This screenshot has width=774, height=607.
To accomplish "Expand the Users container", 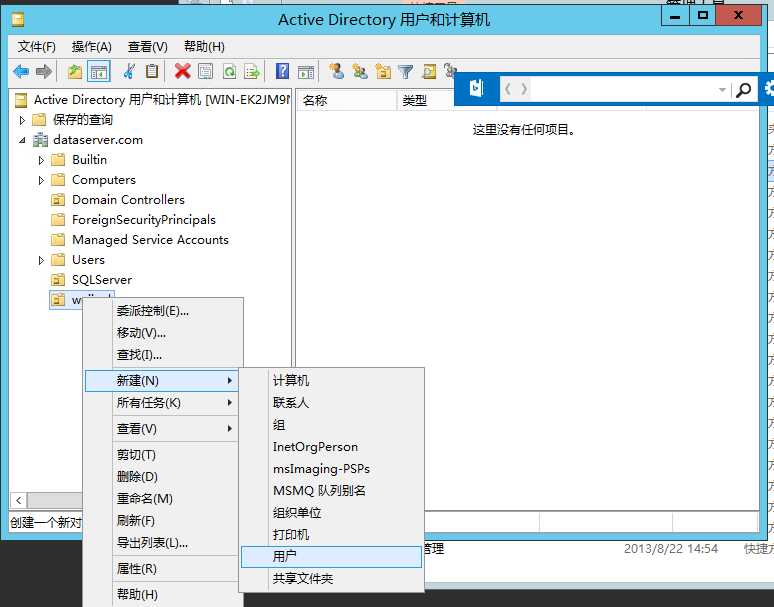I will point(41,260).
